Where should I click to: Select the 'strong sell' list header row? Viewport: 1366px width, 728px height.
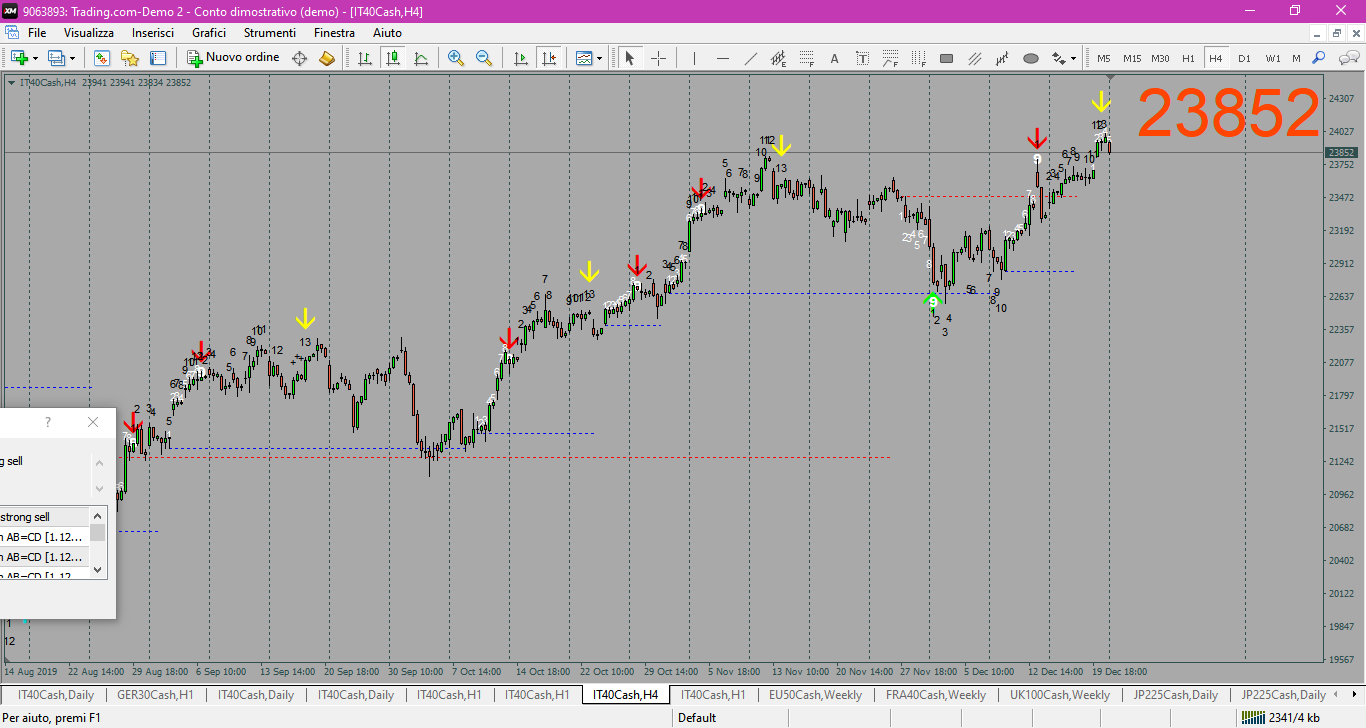point(45,517)
